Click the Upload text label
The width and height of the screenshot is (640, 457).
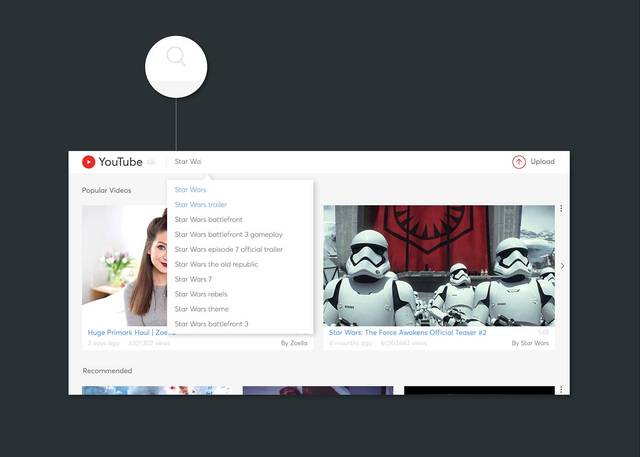pyautogui.click(x=542, y=162)
